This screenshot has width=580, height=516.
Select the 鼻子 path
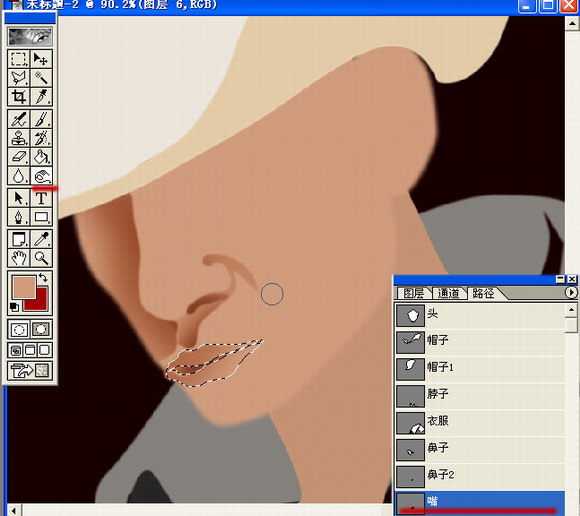(x=480, y=448)
